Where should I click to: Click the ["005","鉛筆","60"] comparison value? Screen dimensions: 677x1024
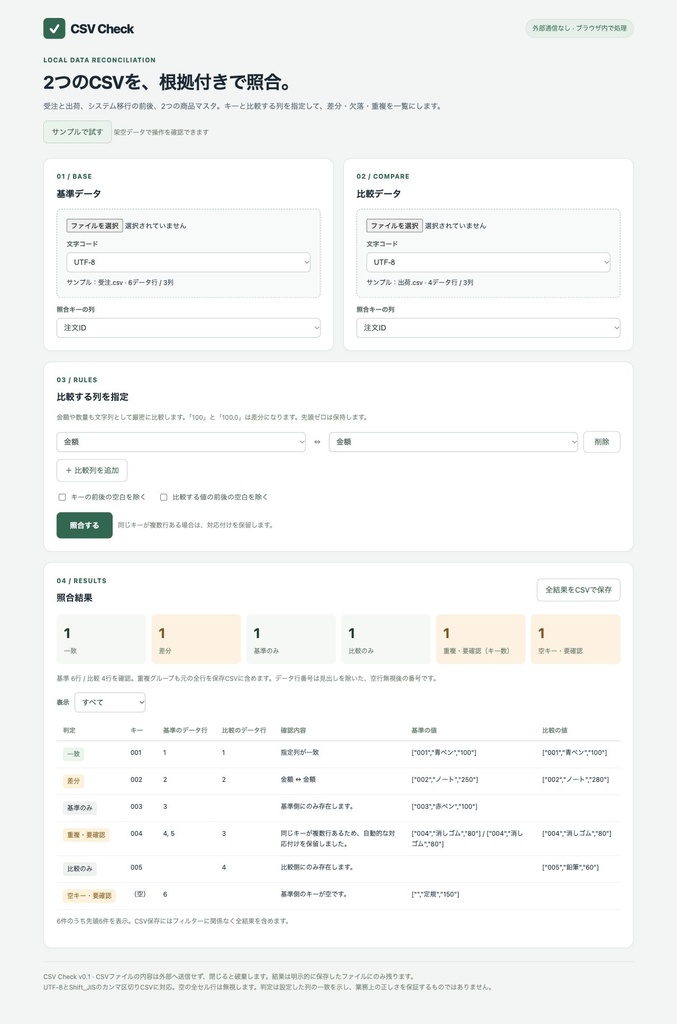coord(570,867)
